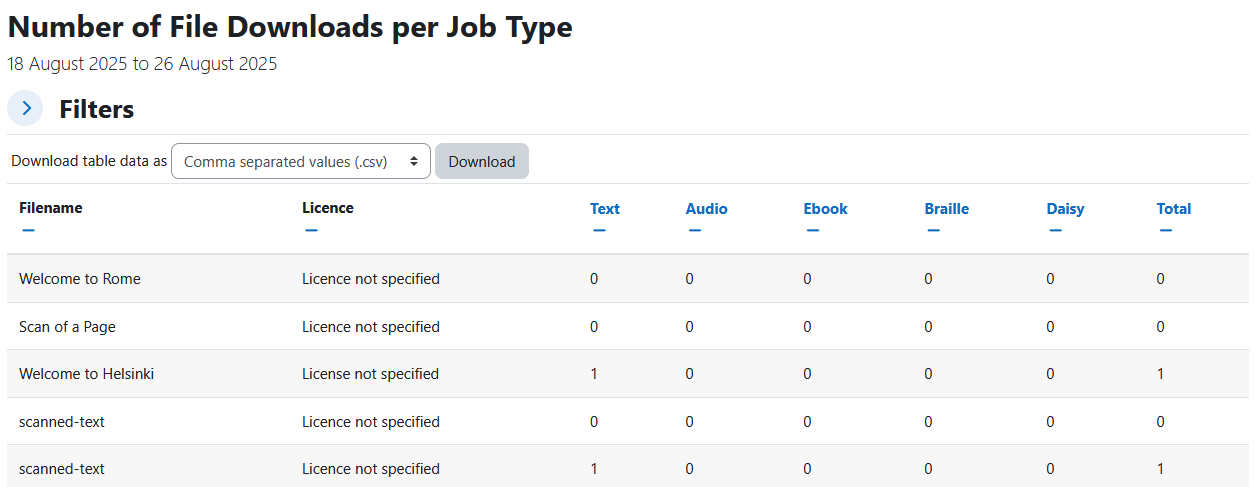The image size is (1254, 487).
Task: Sort table by Ebook column
Action: (x=825, y=209)
